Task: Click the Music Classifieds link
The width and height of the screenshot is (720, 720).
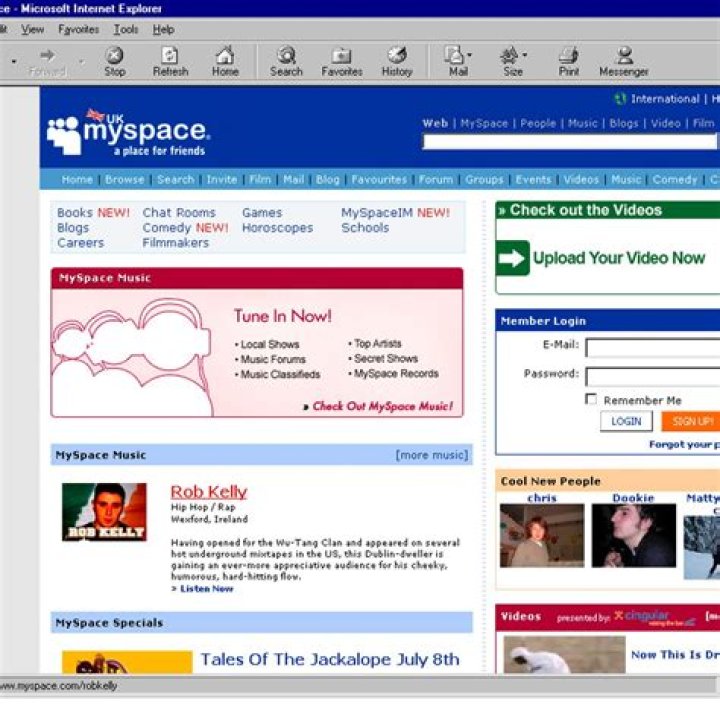Action: [x=280, y=374]
